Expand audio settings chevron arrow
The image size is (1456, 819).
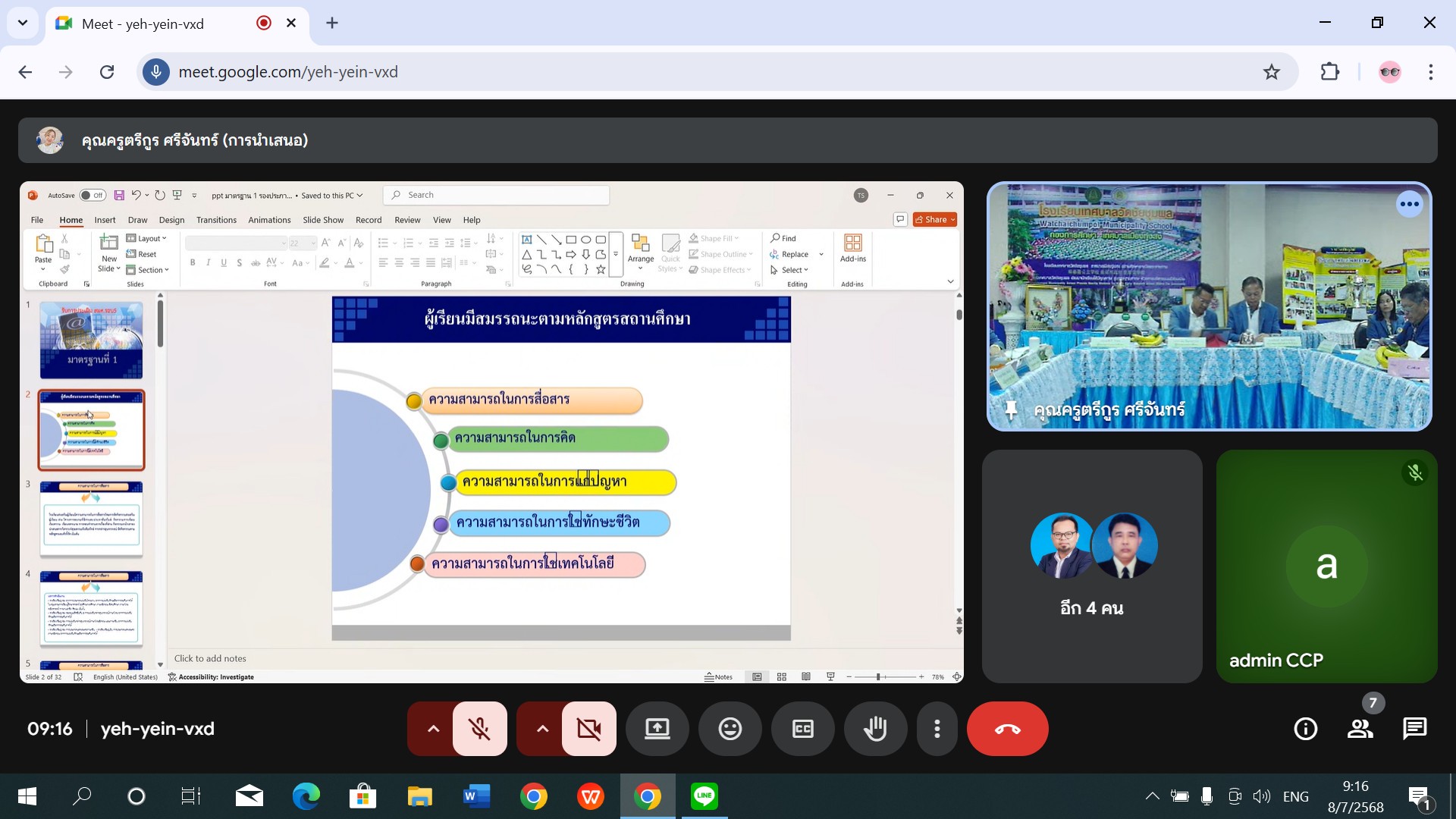tap(433, 729)
